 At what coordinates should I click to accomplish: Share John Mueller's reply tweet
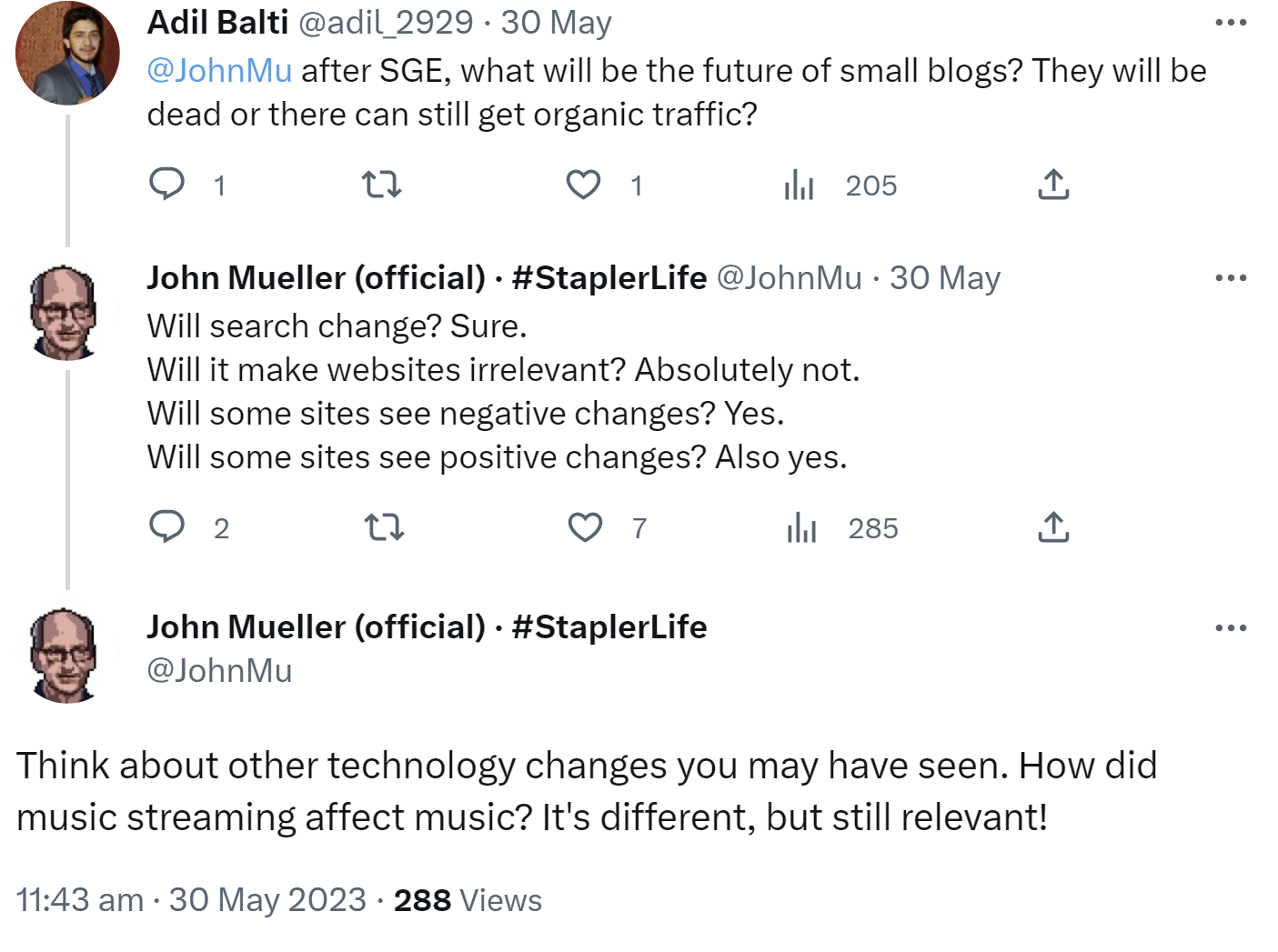pos(1052,526)
